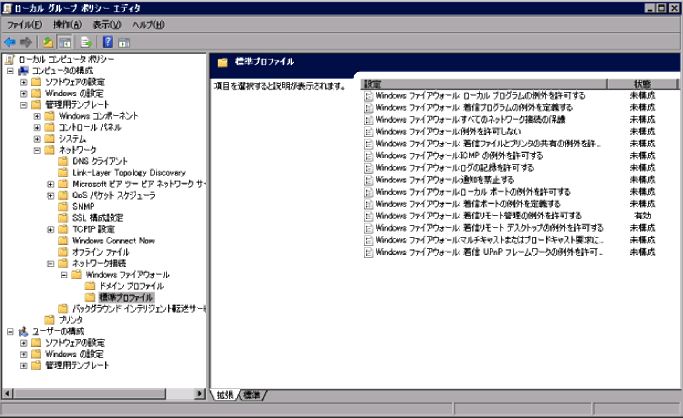Click the SNMP folder icon
Image resolution: width=683 pixels, height=418 pixels.
[x=64, y=206]
